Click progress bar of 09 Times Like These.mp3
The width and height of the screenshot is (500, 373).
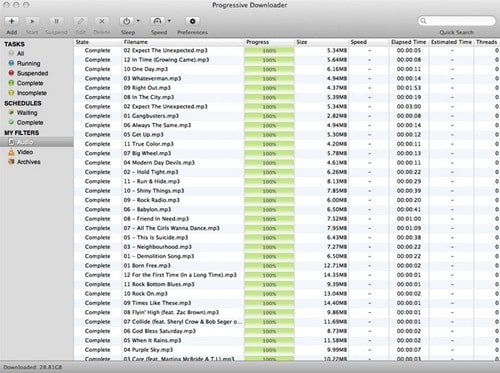coord(269,303)
